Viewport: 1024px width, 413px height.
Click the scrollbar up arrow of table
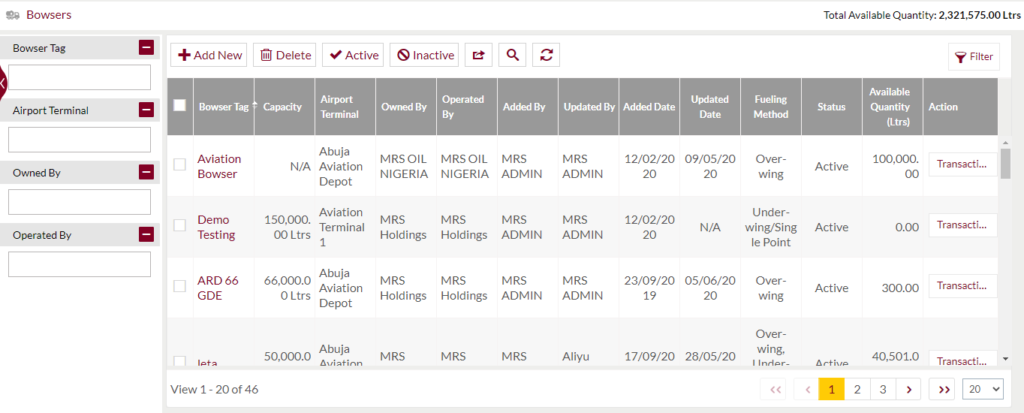coord(1006,141)
